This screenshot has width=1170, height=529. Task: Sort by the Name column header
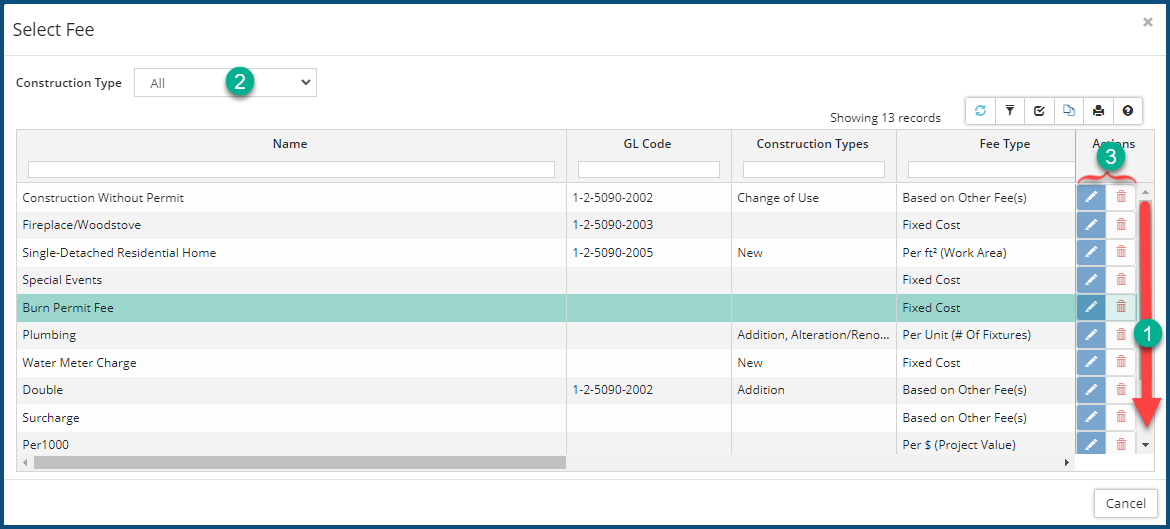[x=290, y=144]
